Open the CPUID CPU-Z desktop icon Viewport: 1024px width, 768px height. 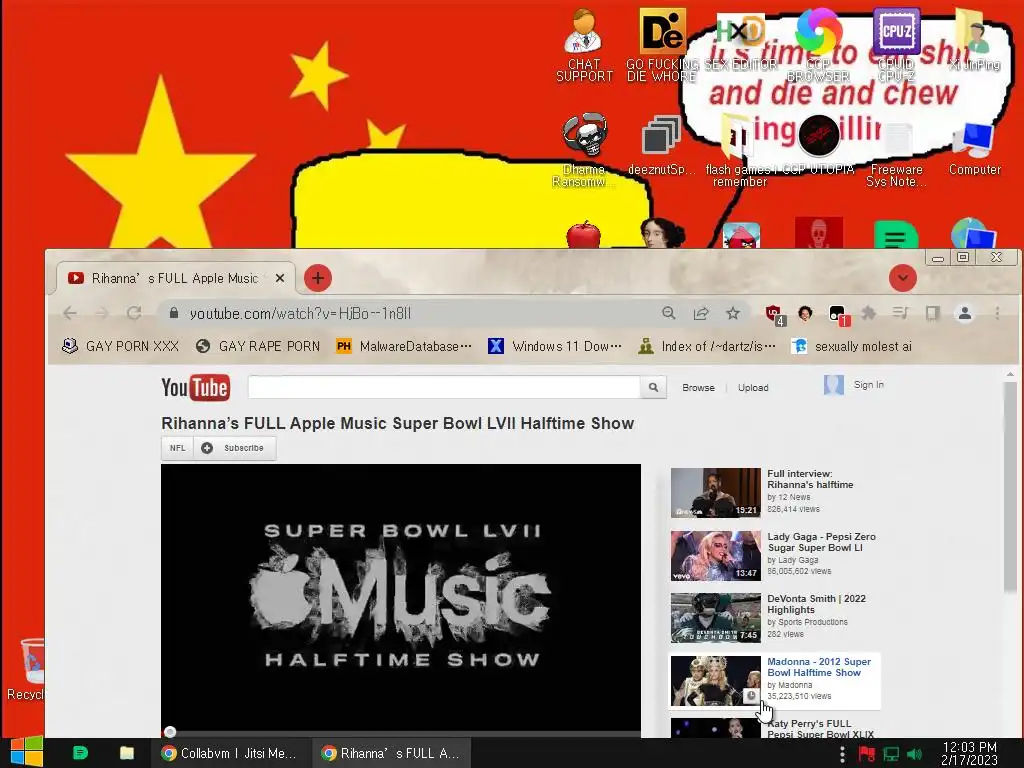pos(896,46)
